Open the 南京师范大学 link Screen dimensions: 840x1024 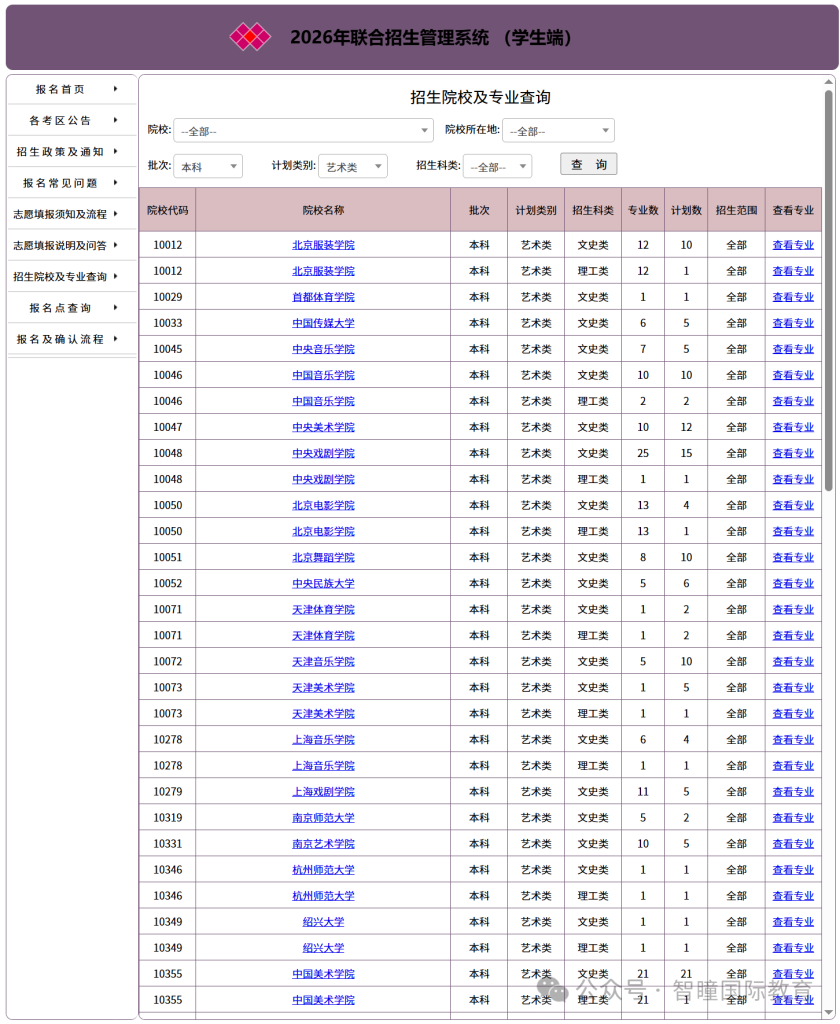coord(323,818)
